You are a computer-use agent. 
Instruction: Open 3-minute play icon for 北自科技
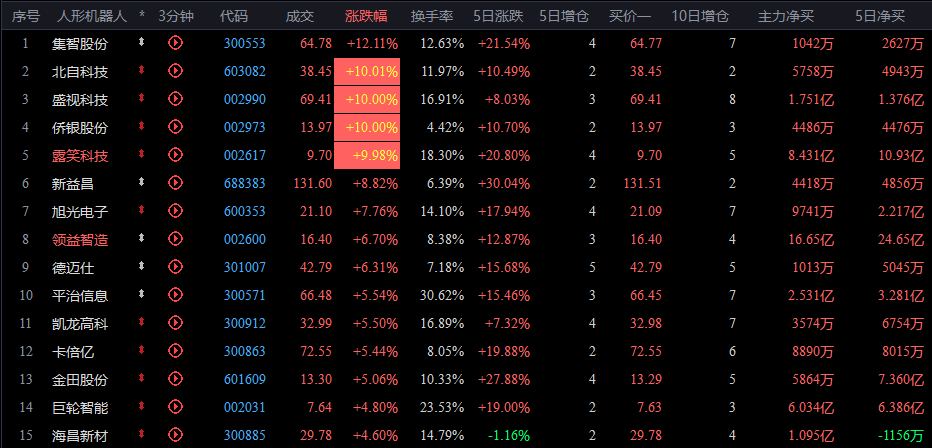pos(175,71)
